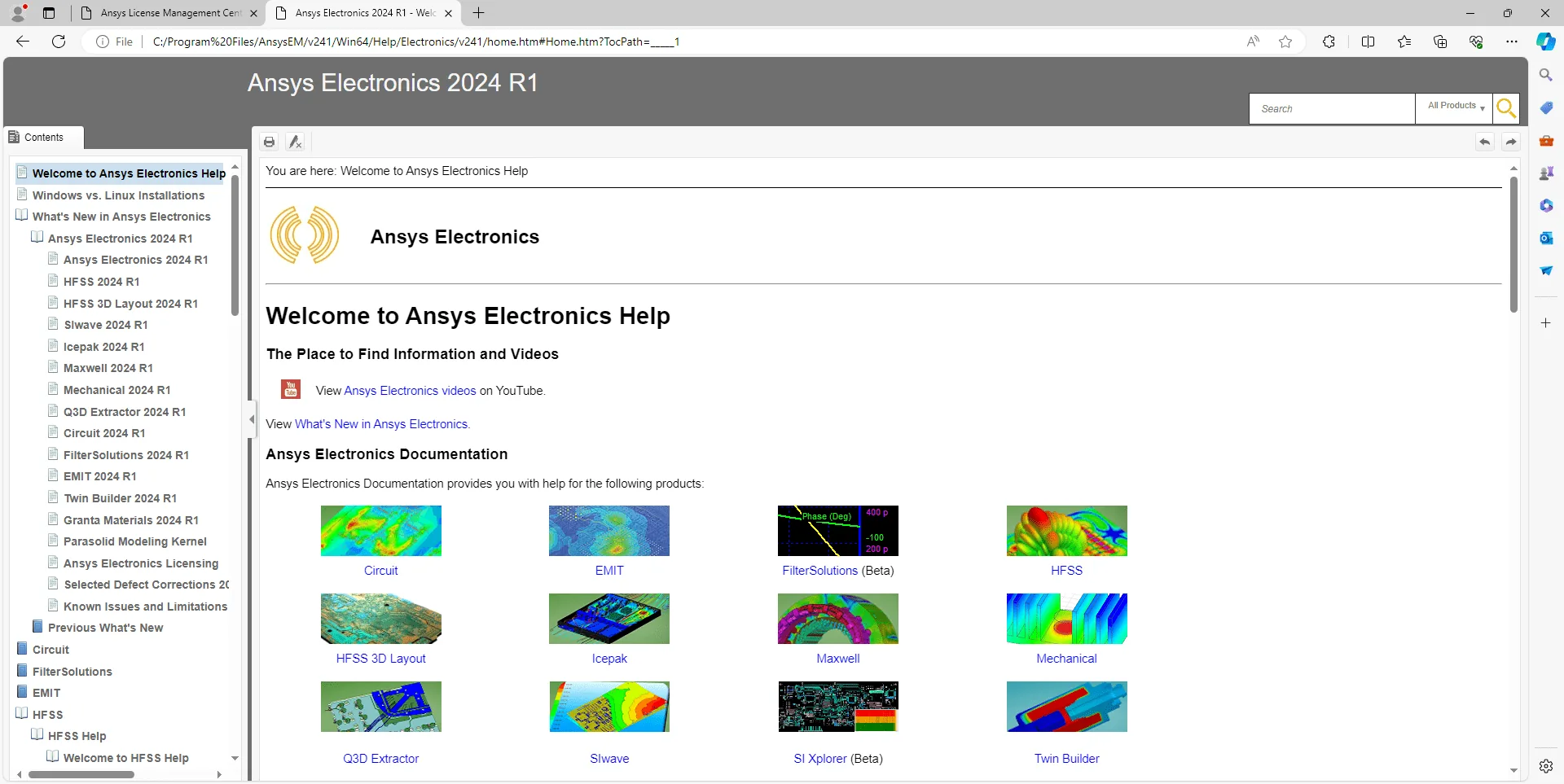This screenshot has height=784, width=1564.
Task: Add this page to favorites
Action: tap(1285, 42)
